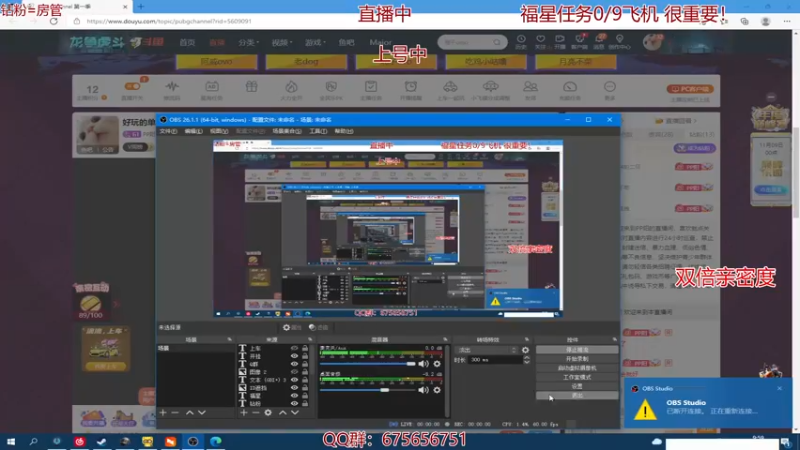
Task: Open 消息 icon in Douyu header
Action: pos(599,42)
